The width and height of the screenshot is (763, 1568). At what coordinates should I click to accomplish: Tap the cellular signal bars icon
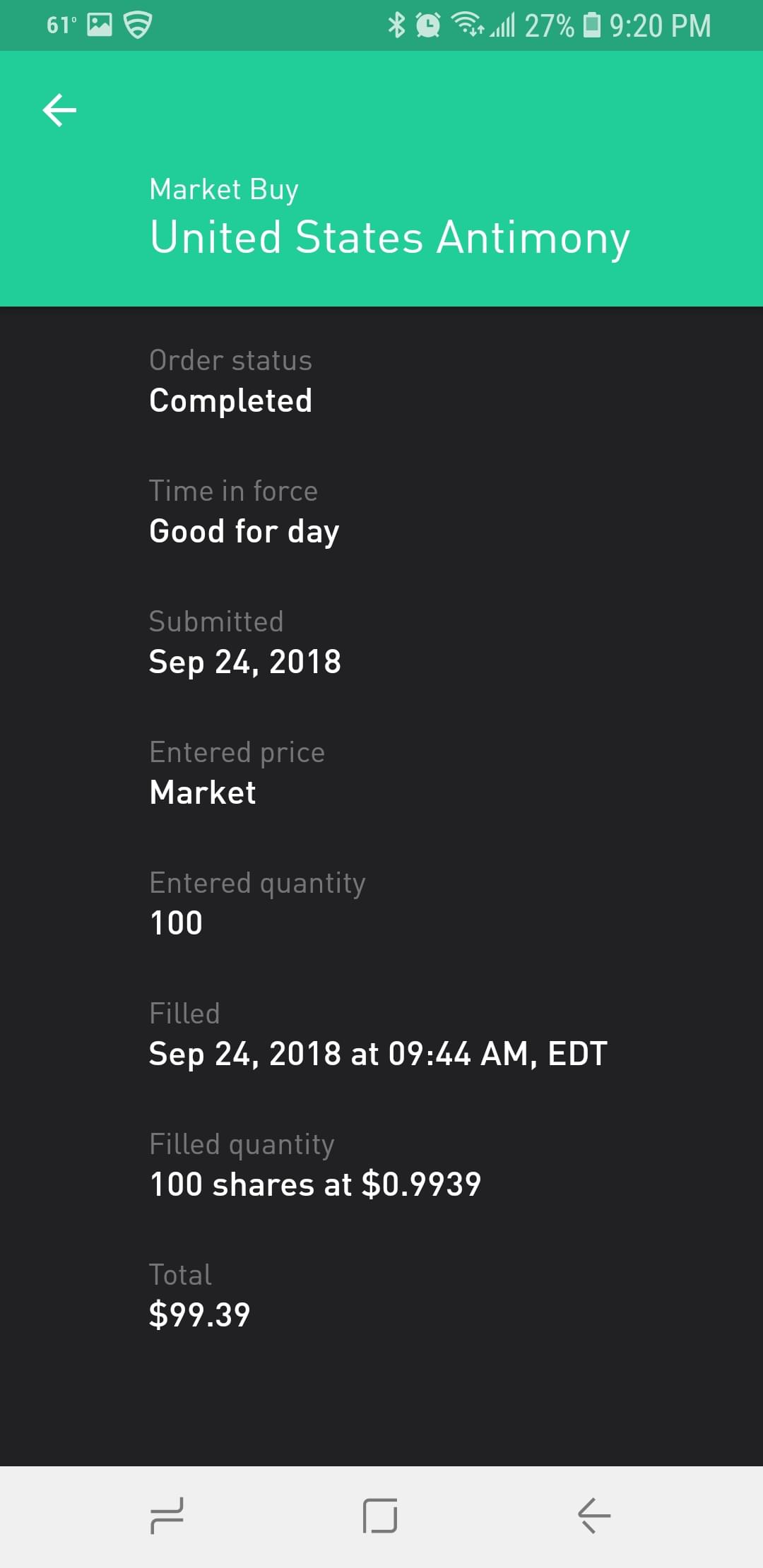[x=503, y=25]
